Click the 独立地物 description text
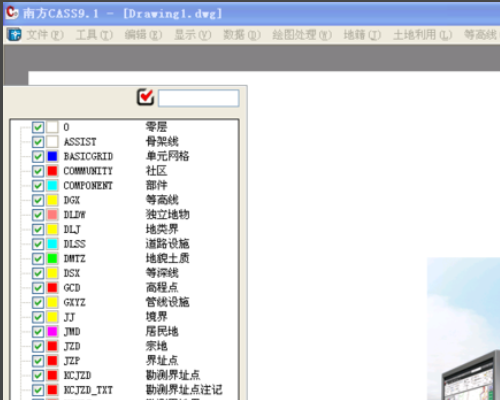 point(167,214)
